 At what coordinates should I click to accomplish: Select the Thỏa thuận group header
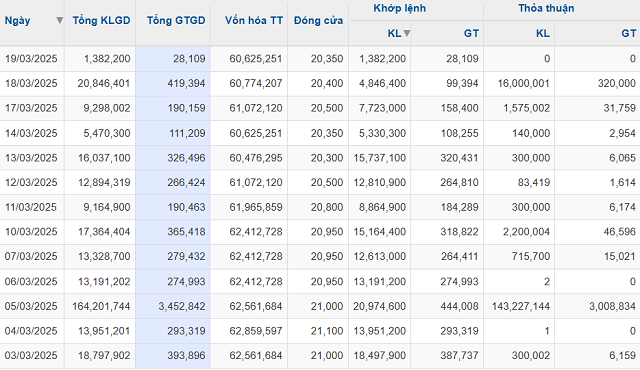click(x=546, y=8)
